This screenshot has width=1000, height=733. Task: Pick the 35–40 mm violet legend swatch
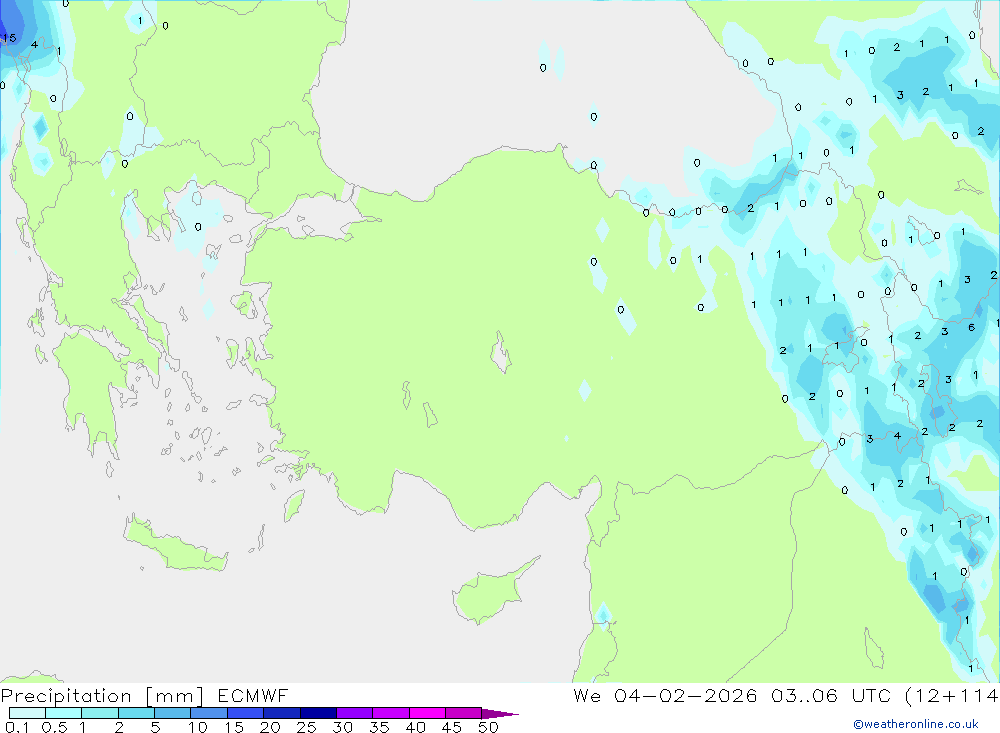(391, 713)
